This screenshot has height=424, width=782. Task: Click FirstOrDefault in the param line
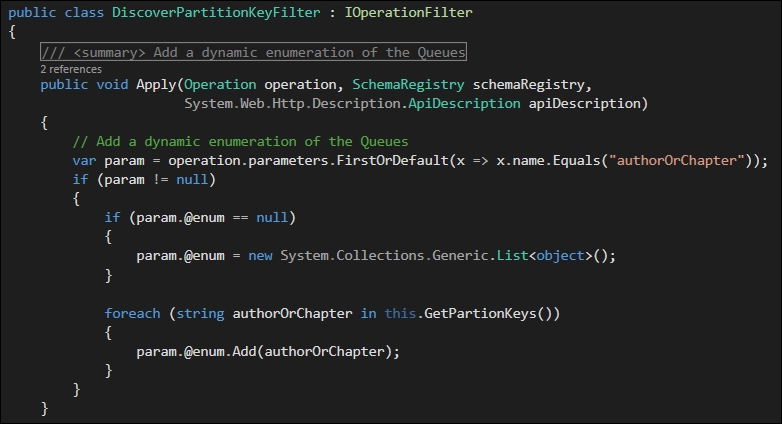[x=392, y=160]
